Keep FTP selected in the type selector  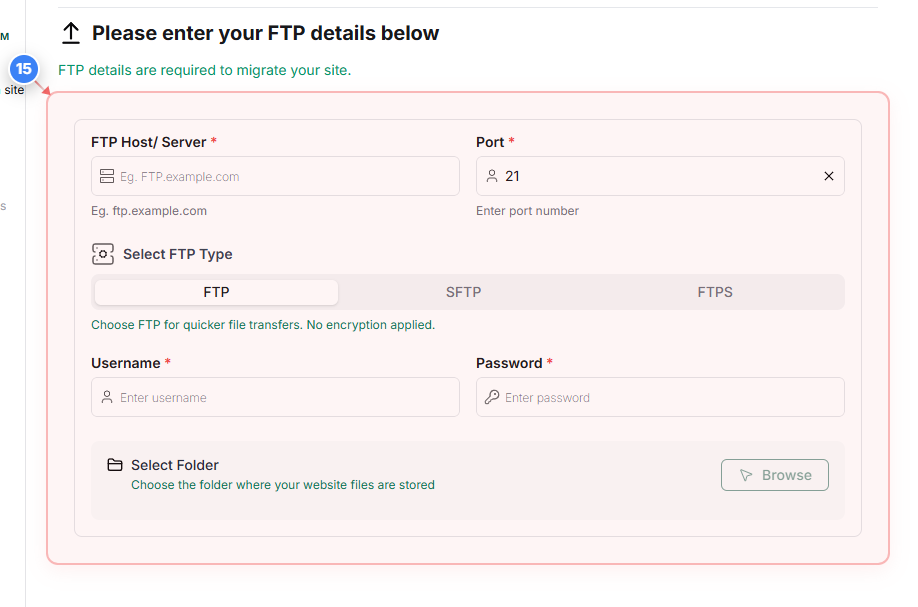point(215,292)
